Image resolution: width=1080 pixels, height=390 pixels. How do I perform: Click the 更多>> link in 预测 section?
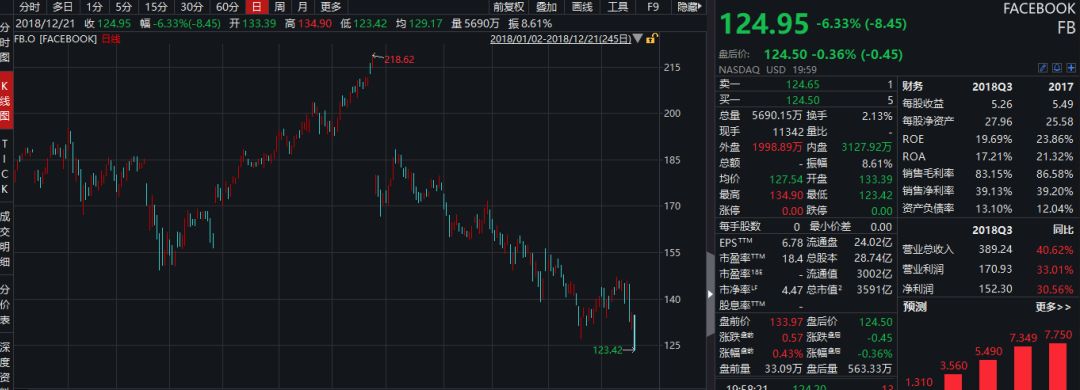tap(1053, 307)
